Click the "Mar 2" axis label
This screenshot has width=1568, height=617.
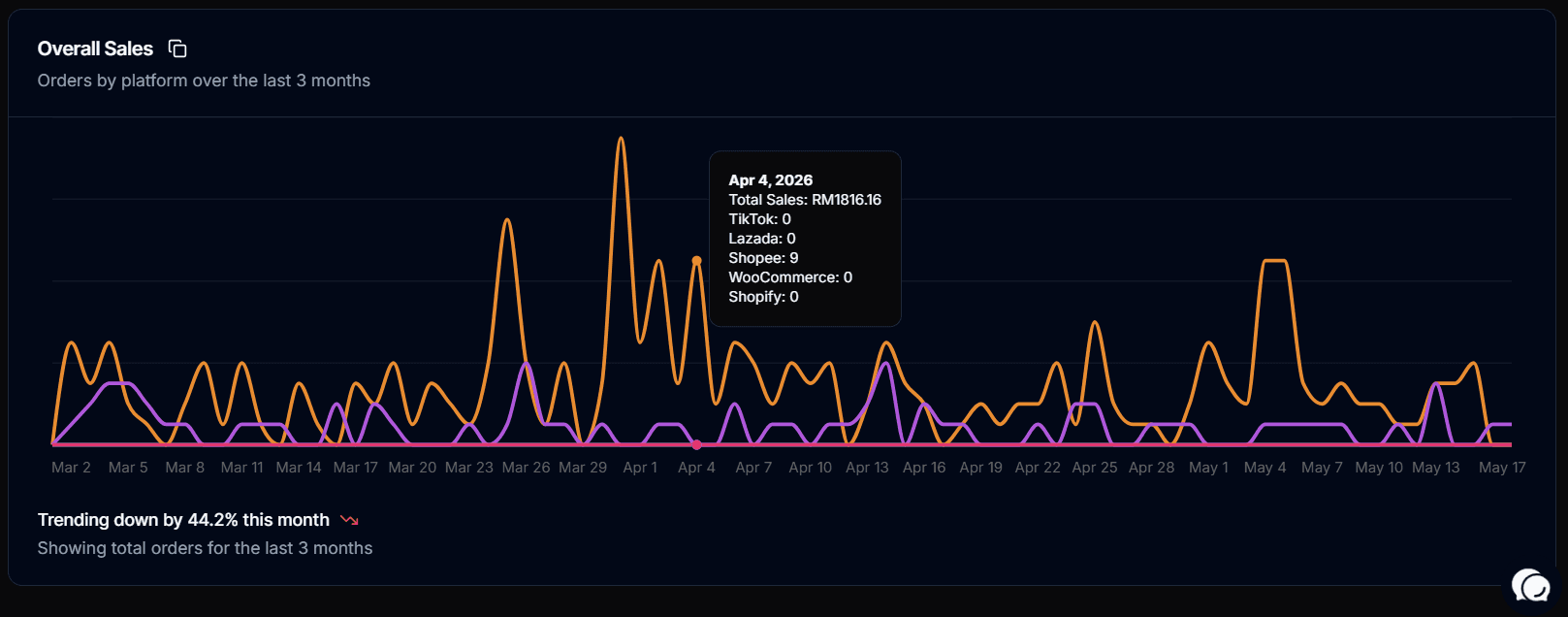click(71, 468)
